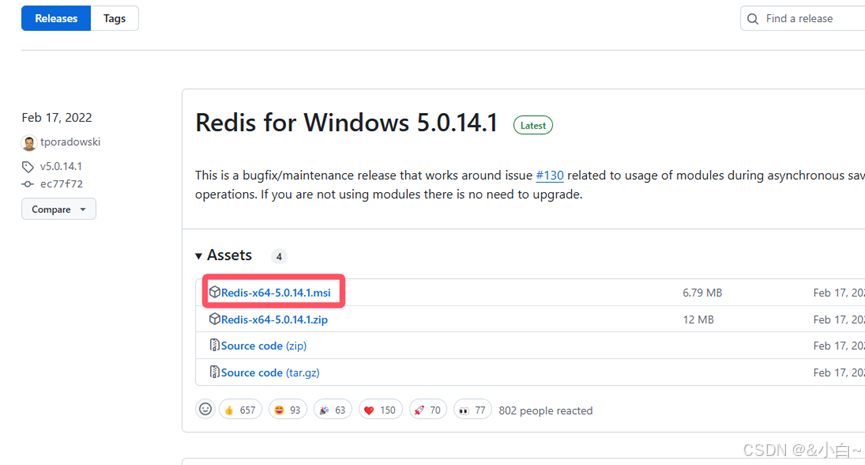Open tporadowski's avatar image
This screenshot has width=865, height=465.
[29, 143]
